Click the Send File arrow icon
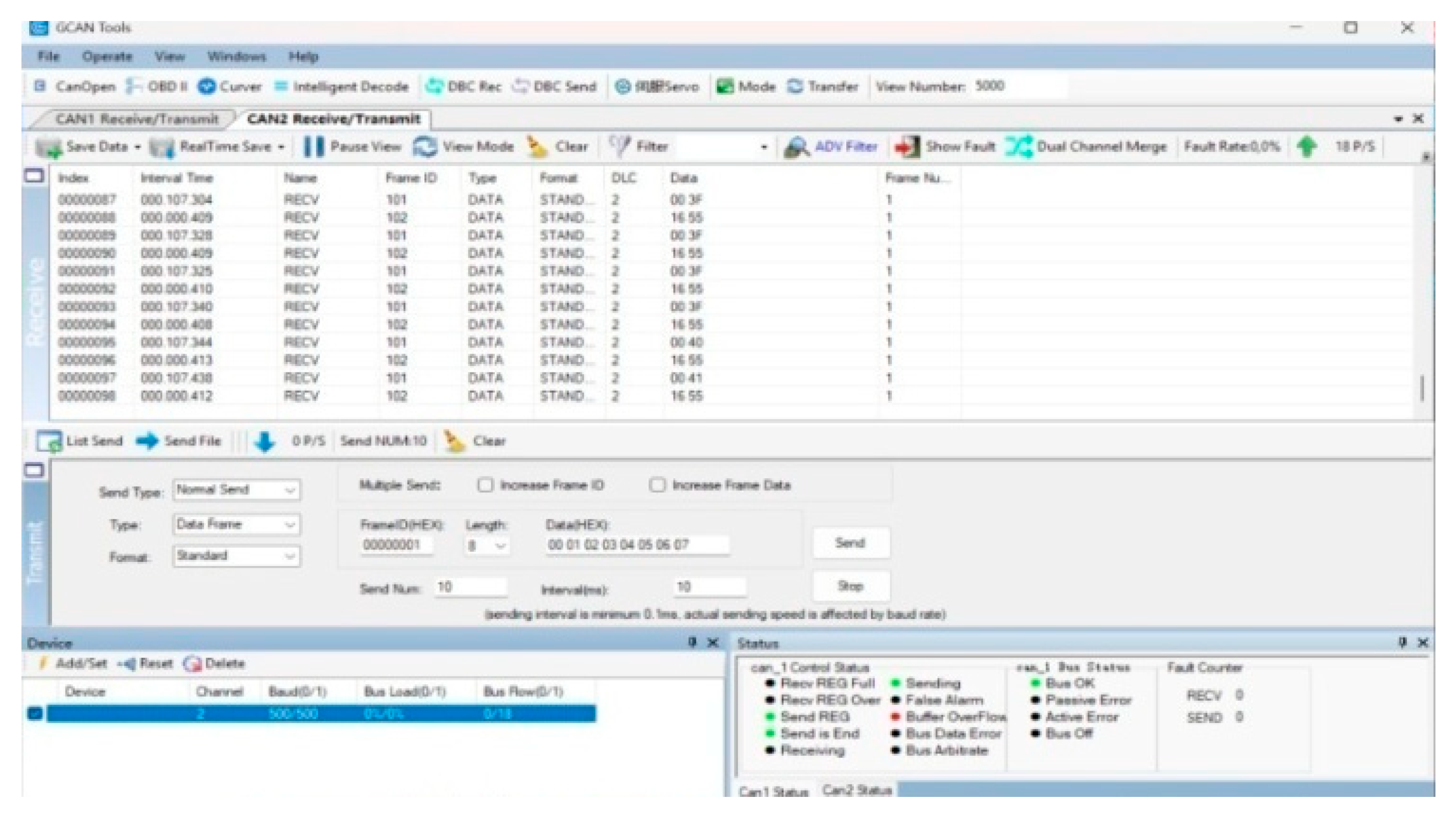This screenshot has width=1456, height=817. click(x=147, y=441)
